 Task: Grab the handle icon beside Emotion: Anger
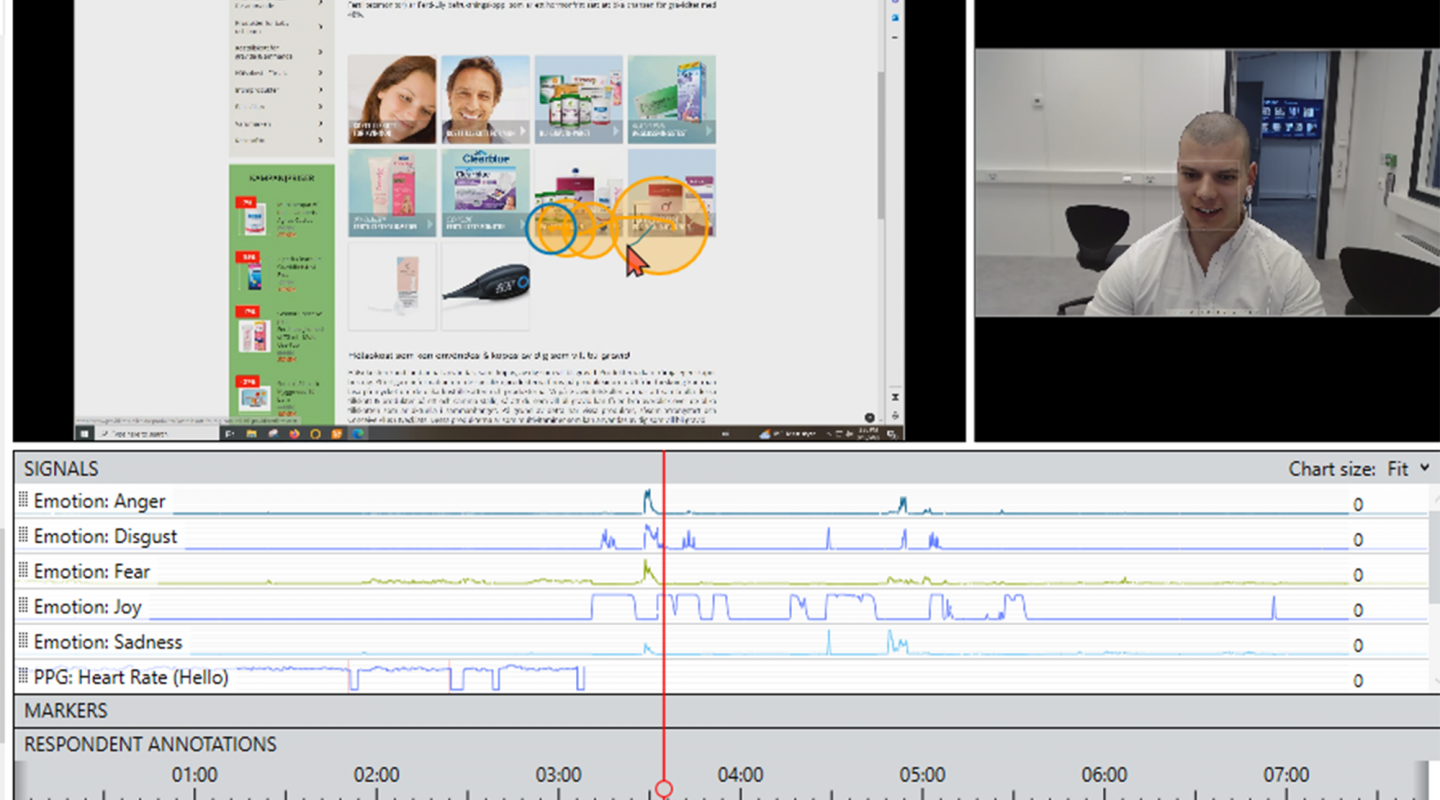pos(24,501)
